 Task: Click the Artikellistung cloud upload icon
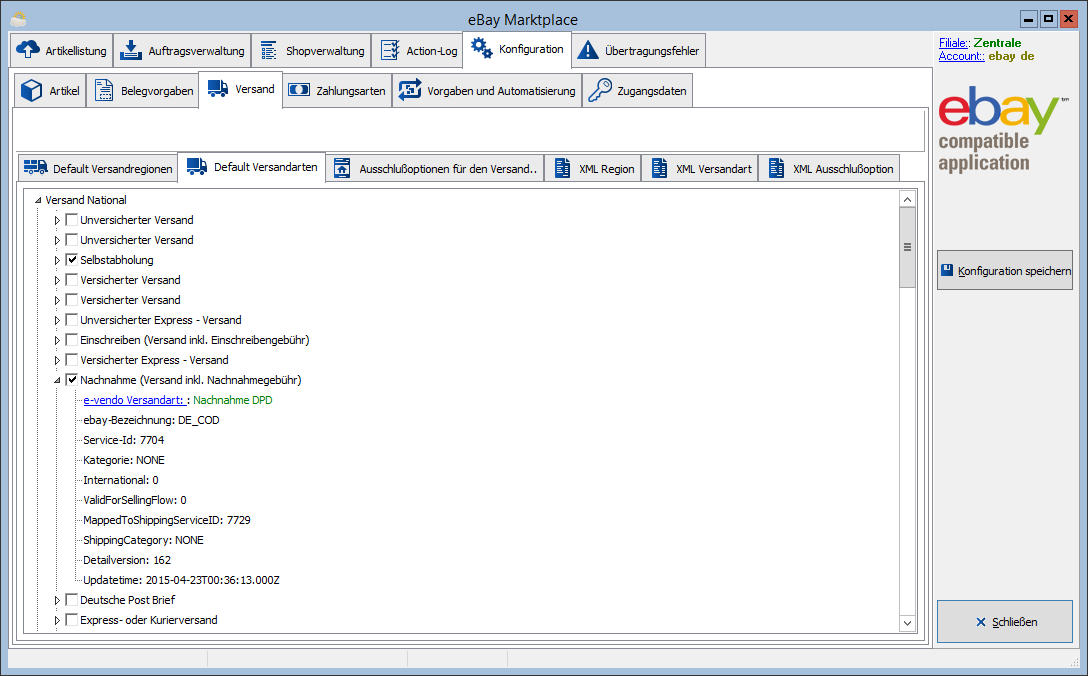pyautogui.click(x=28, y=50)
